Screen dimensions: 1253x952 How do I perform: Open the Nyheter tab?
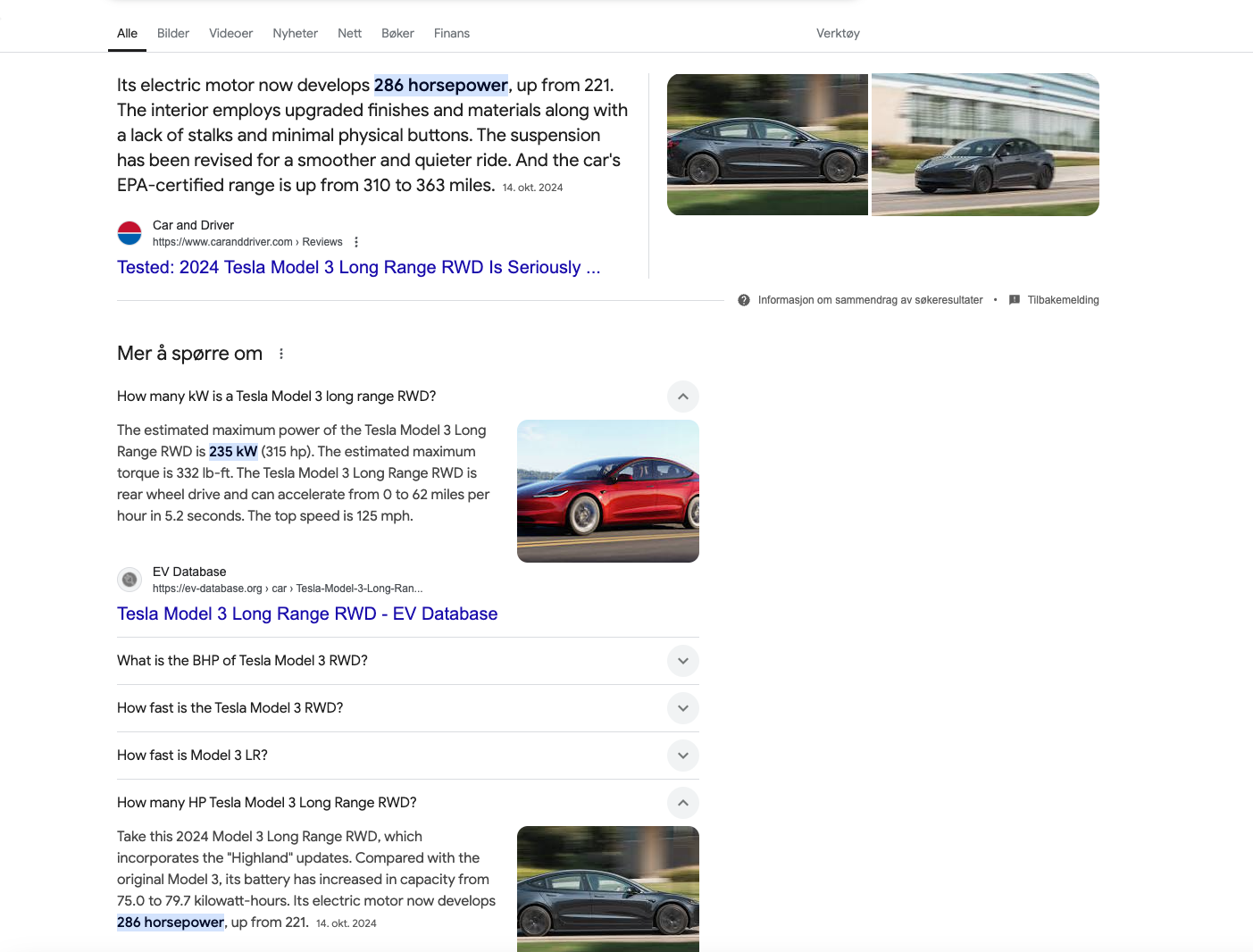tap(295, 33)
